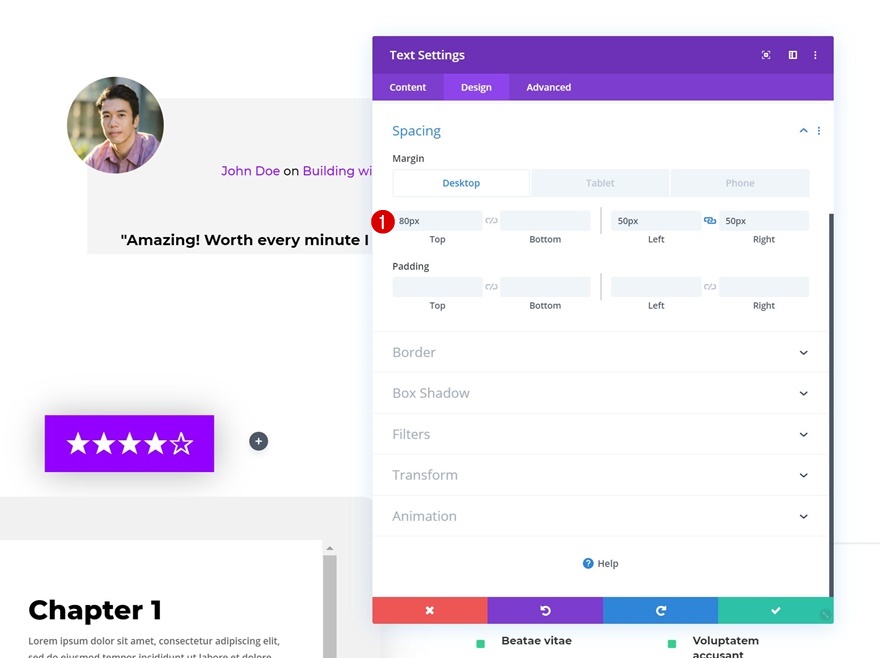Image resolution: width=880 pixels, height=658 pixels.
Task: Click the dark plus add module button
Action: (258, 441)
